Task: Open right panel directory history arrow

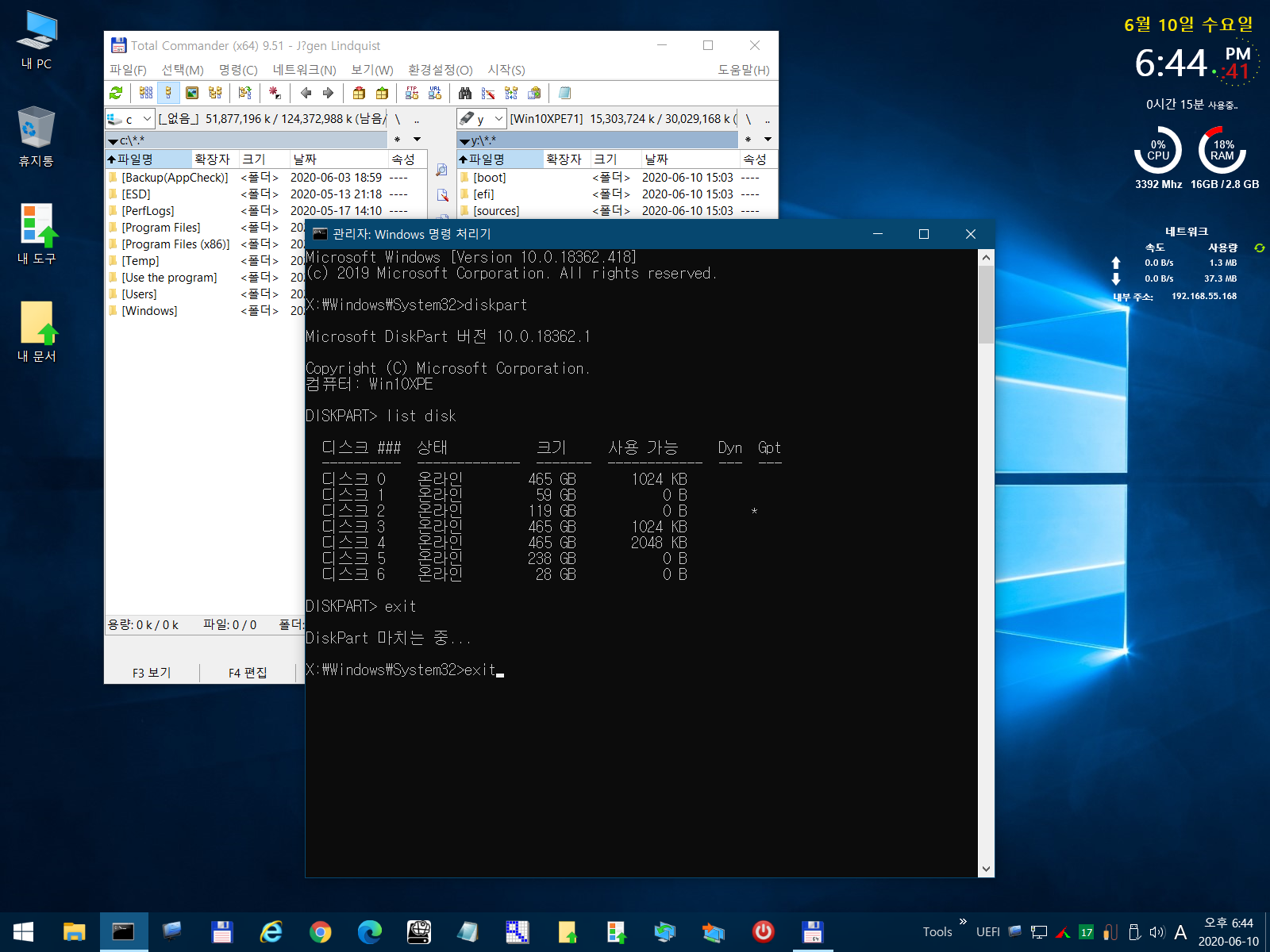Action: coord(768,140)
